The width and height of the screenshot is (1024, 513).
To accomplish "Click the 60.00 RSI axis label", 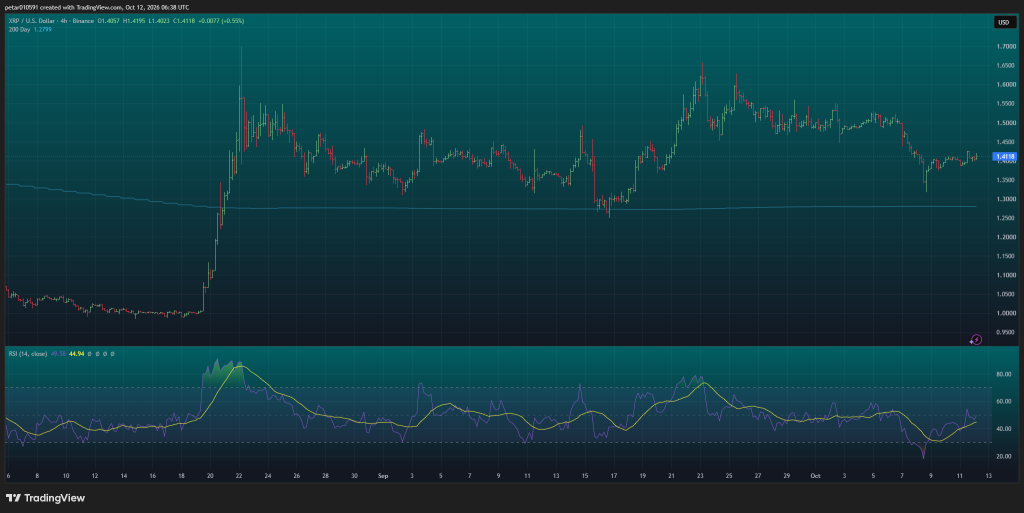I will (x=1004, y=402).
